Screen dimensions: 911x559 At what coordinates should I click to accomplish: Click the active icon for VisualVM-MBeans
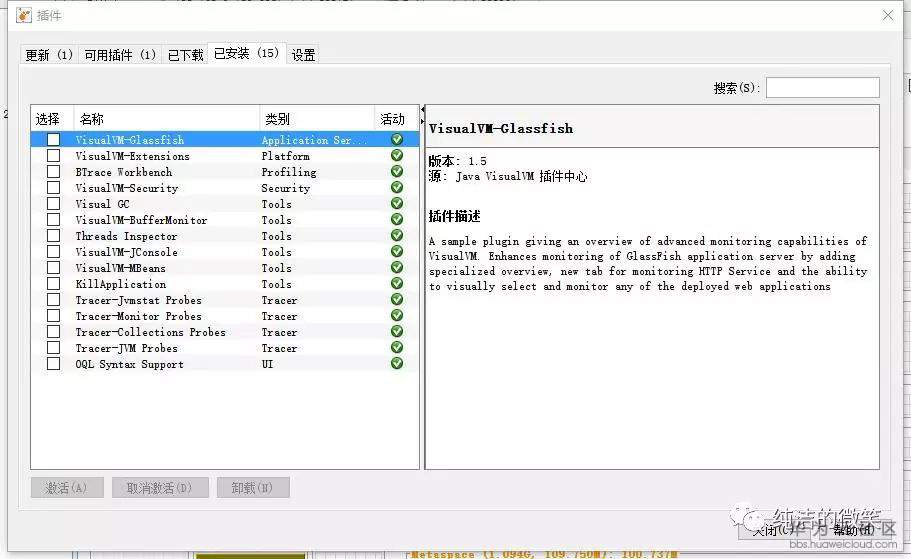(397, 267)
